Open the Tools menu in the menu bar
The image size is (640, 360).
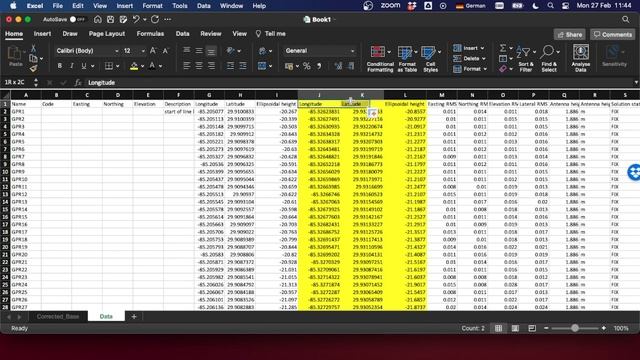coord(179,6)
